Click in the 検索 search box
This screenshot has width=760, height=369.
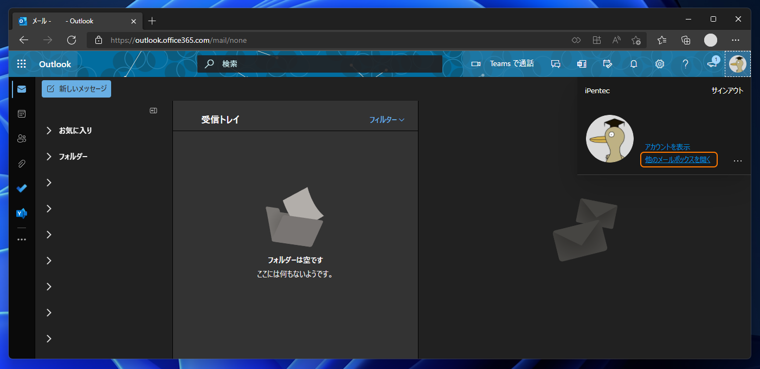[319, 64]
